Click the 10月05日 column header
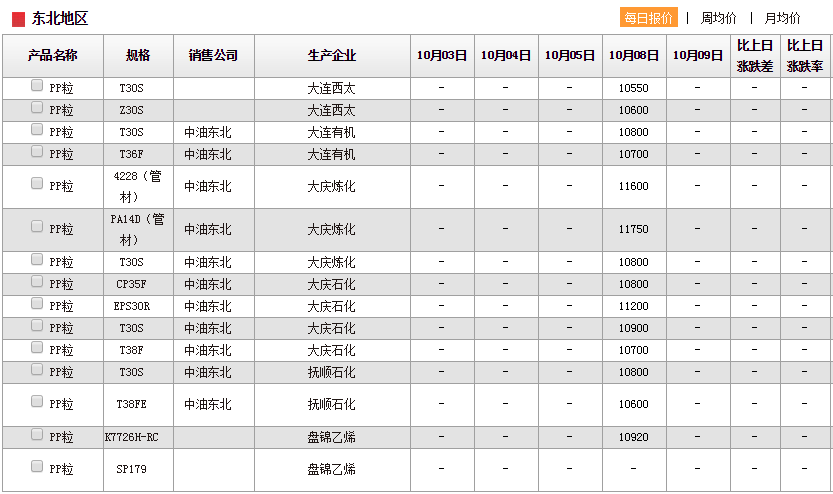The width and height of the screenshot is (833, 494). pyautogui.click(x=570, y=56)
